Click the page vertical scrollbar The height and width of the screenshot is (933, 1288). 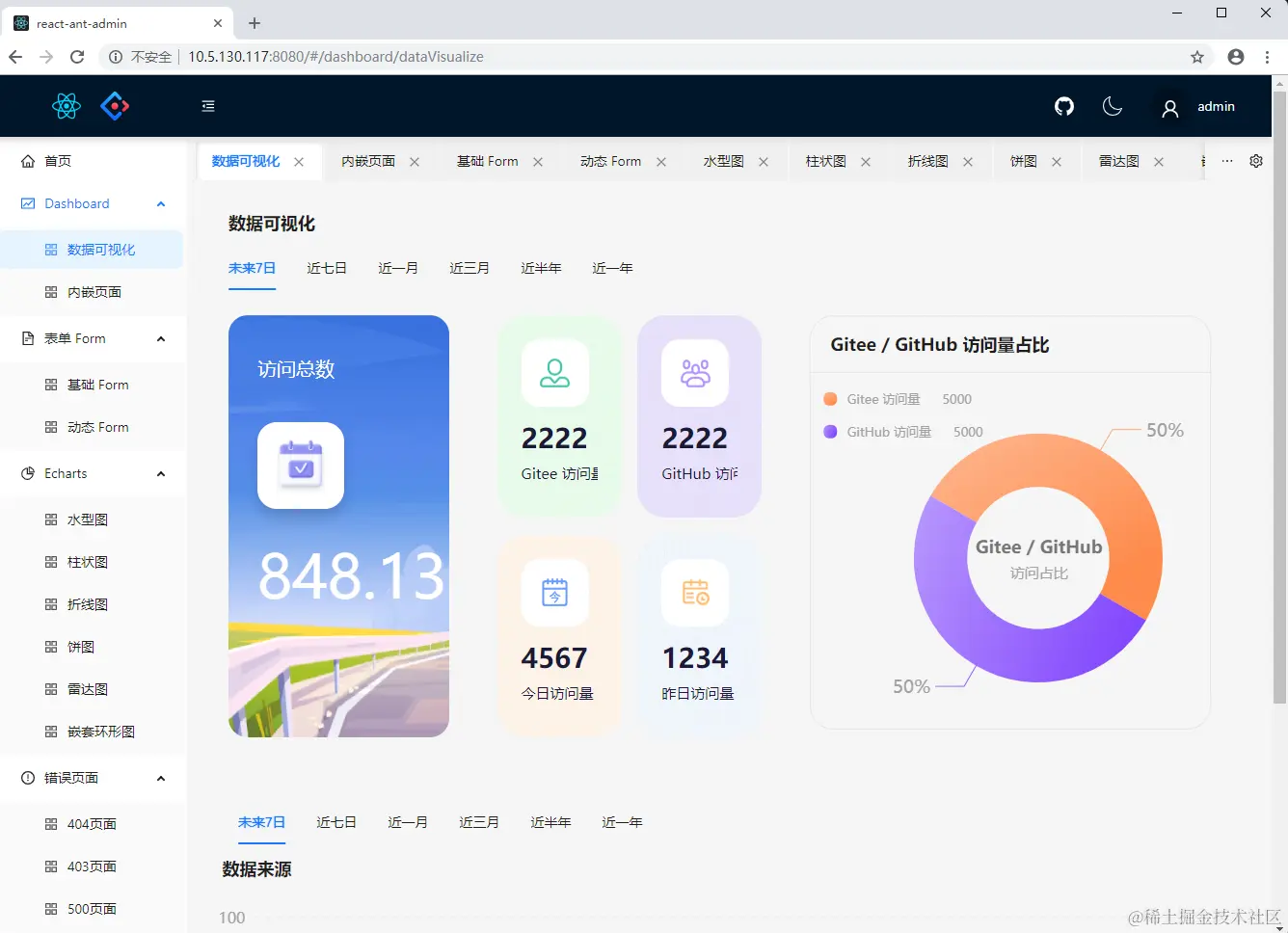[1279, 395]
